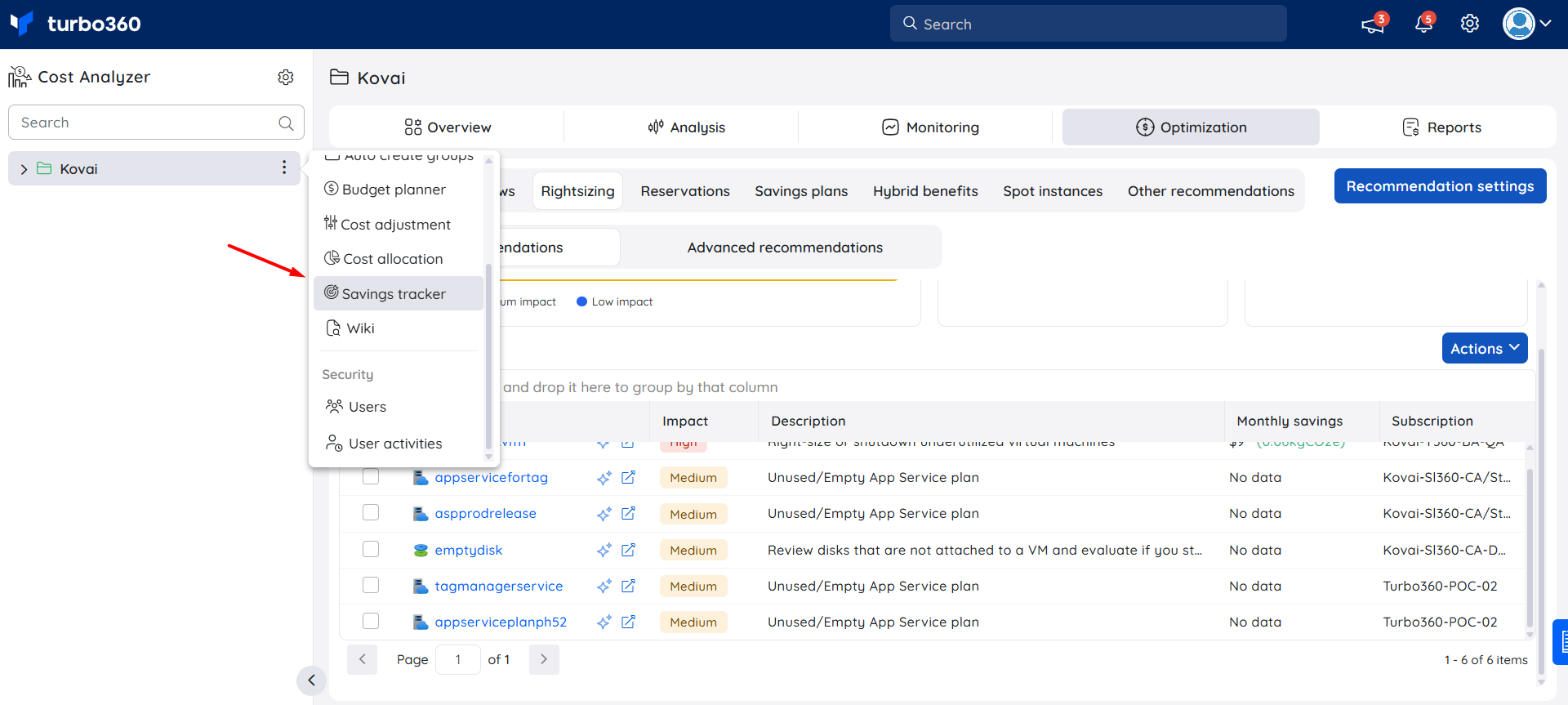Select the aspprodrelease row checkbox
The image size is (1568, 705).
click(x=371, y=513)
